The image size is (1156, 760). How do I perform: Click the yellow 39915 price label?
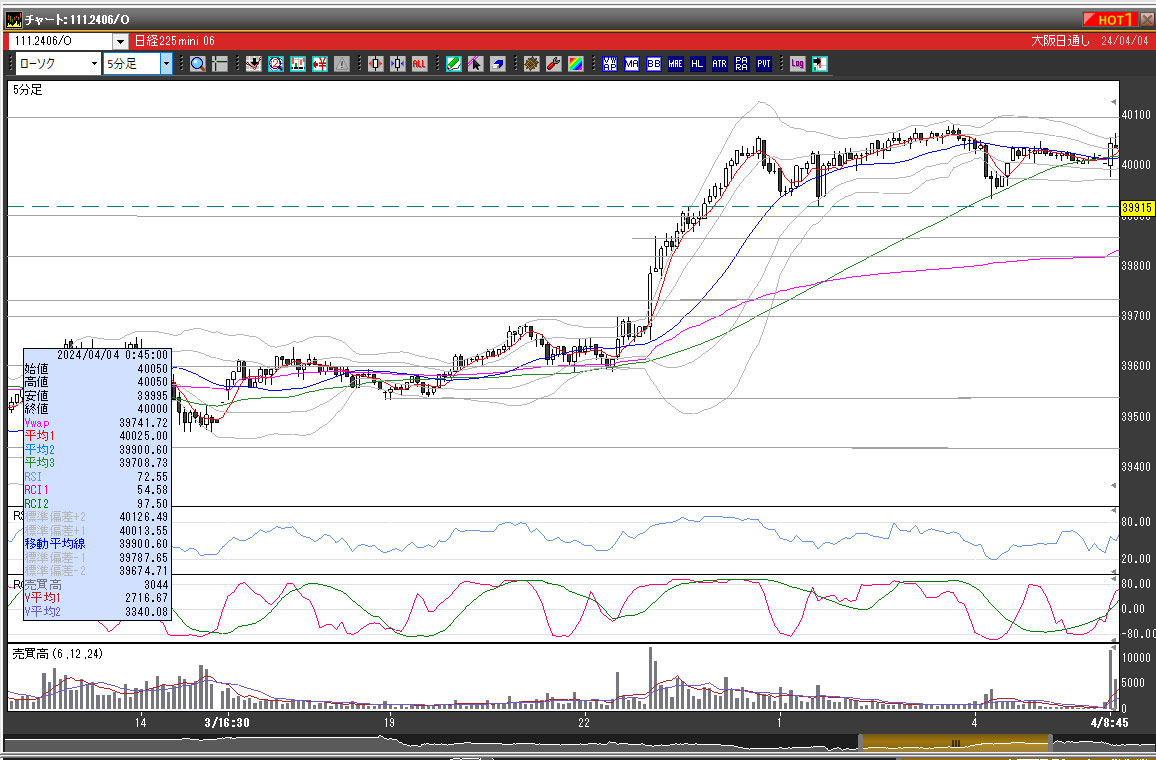(1137, 209)
